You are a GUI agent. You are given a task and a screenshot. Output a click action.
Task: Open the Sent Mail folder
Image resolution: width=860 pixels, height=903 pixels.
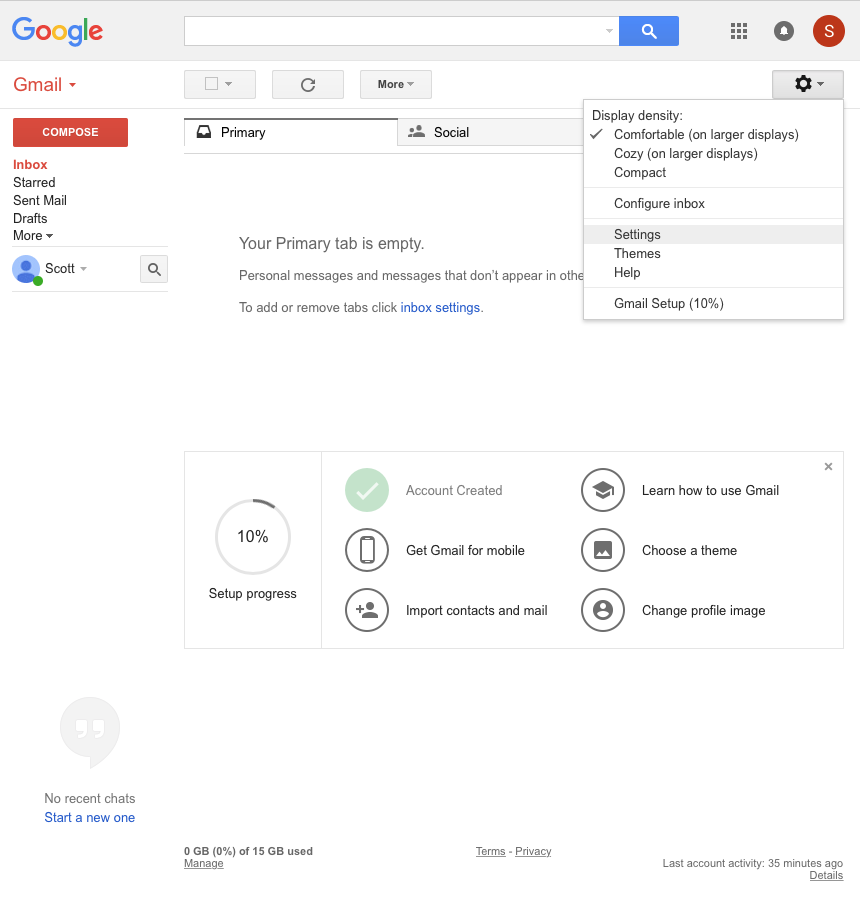[x=40, y=200]
